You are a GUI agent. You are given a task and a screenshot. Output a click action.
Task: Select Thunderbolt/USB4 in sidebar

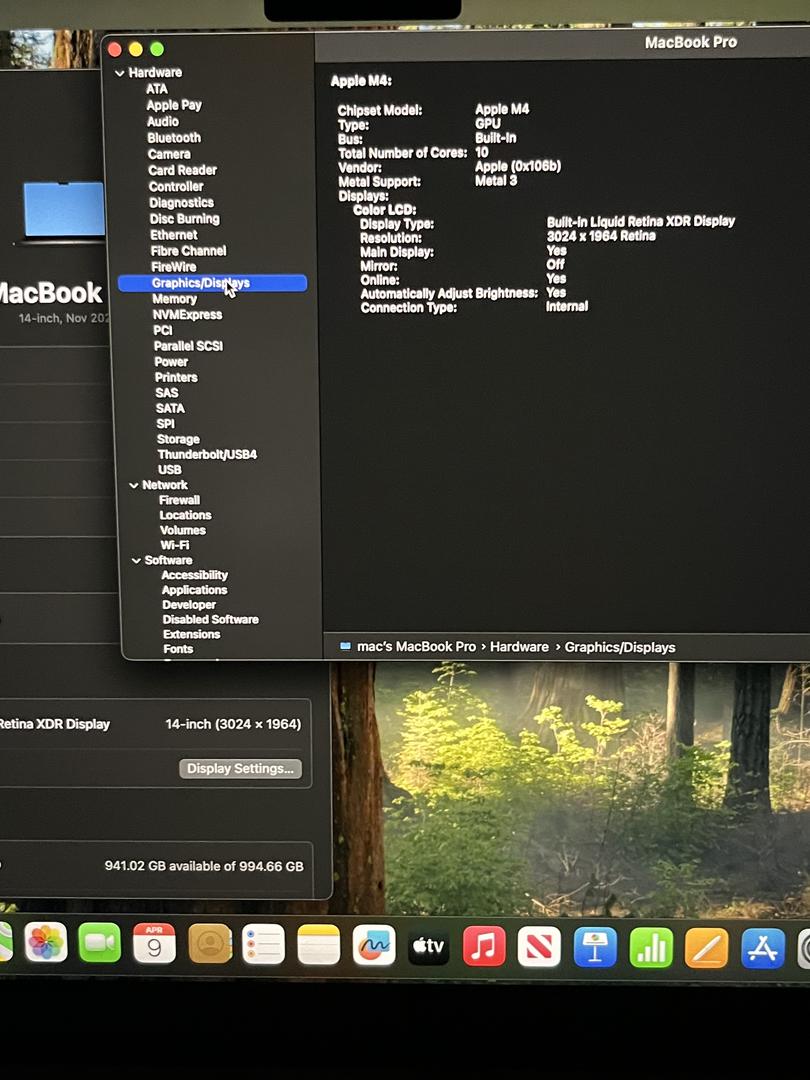tap(207, 455)
